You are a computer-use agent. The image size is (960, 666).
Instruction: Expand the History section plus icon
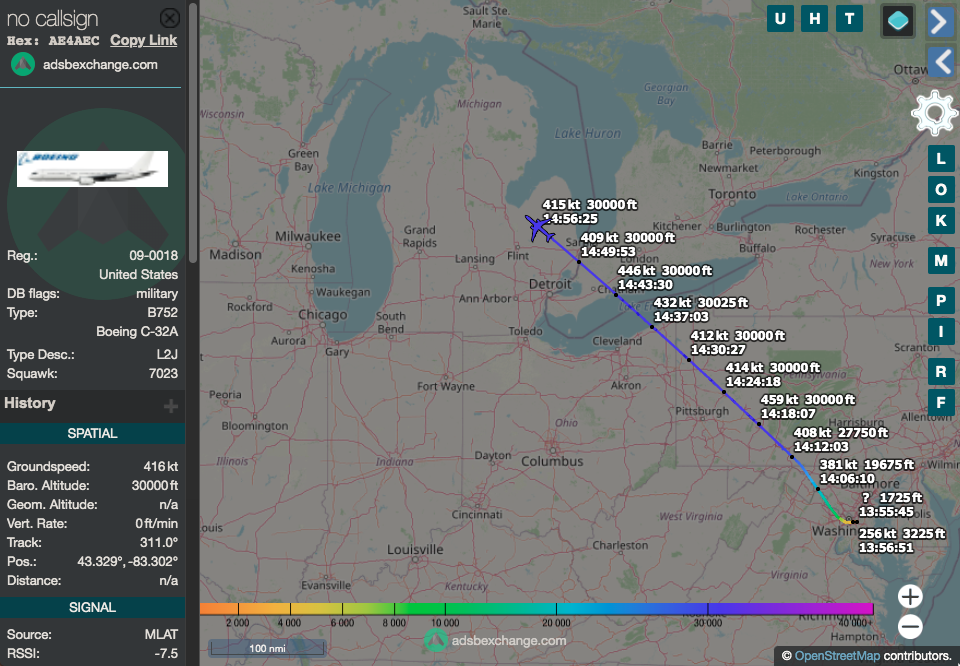pos(171,405)
